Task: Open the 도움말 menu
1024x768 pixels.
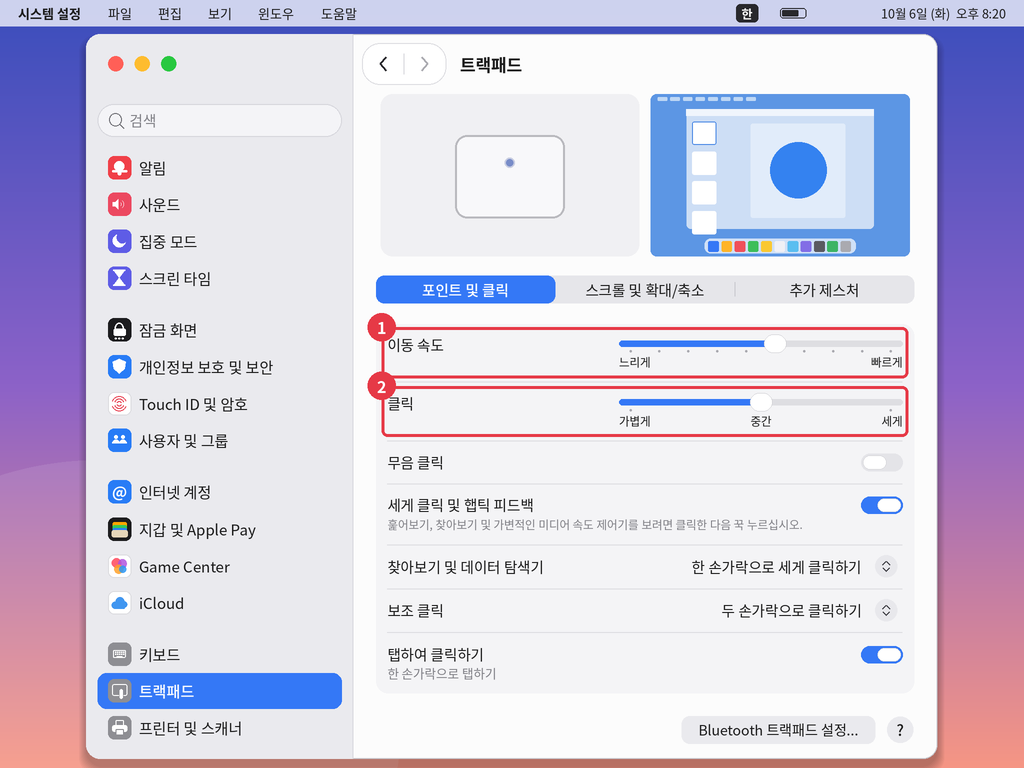Action: (338, 14)
